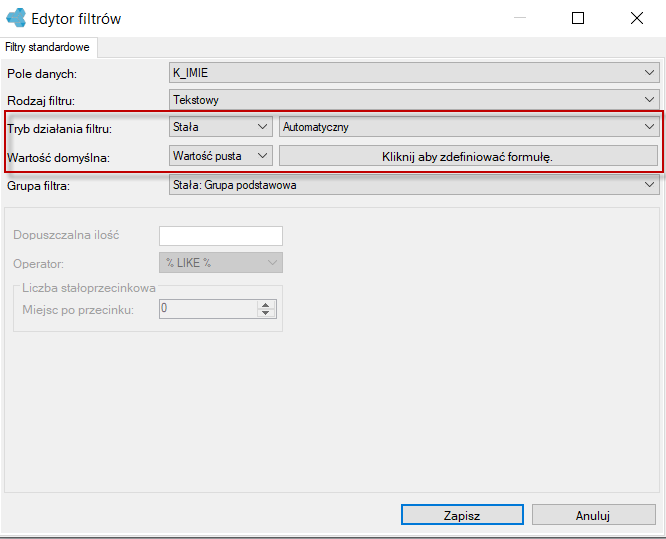The image size is (666, 539).
Task: Maximize the Edytor filtrów window
Action: 578,18
